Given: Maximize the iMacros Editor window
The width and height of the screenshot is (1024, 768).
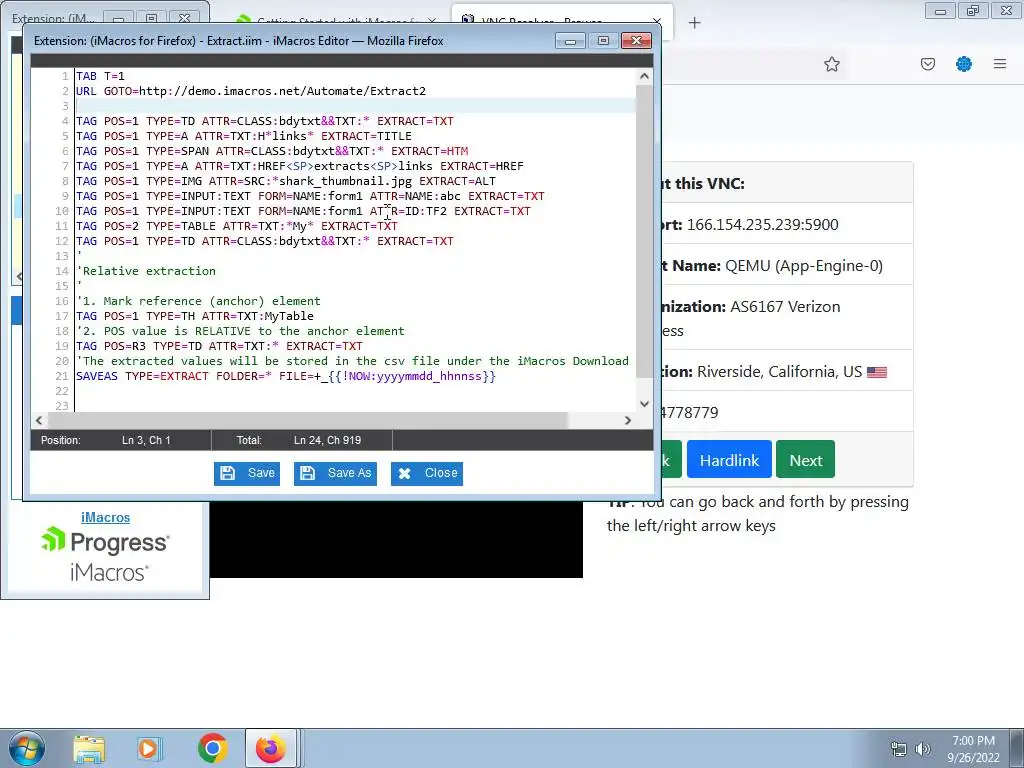Looking at the screenshot, I should coord(603,40).
